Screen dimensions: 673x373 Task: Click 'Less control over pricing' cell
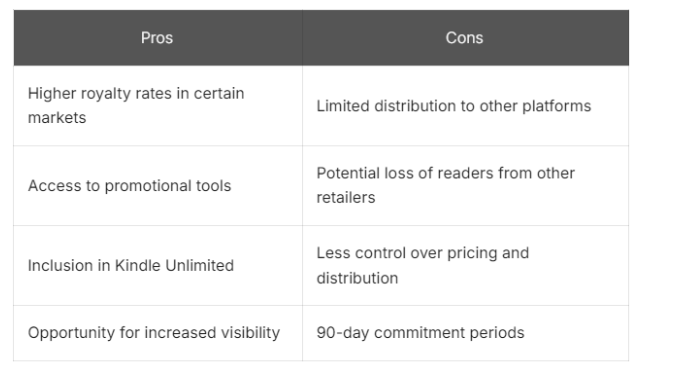[x=465, y=265]
